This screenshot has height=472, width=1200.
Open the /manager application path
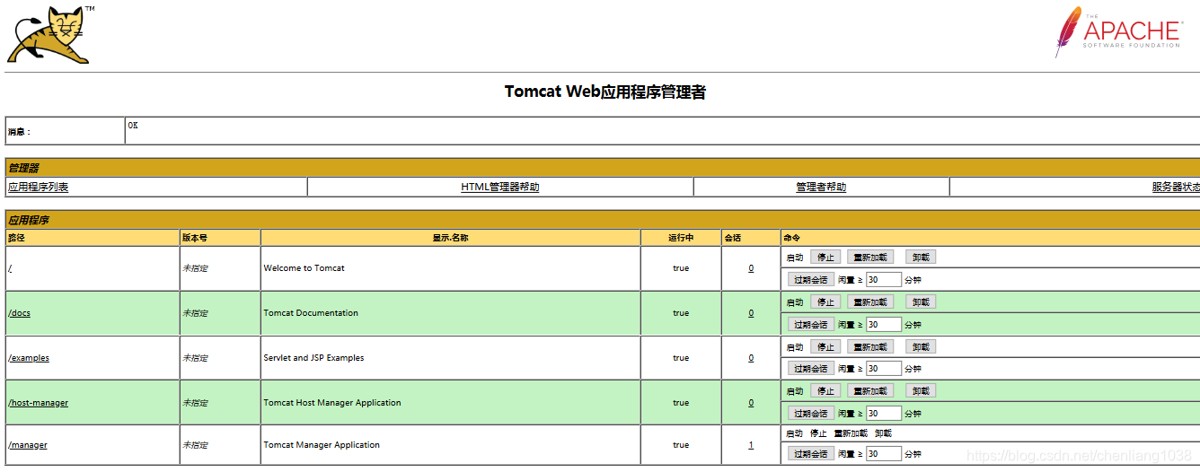click(27, 445)
